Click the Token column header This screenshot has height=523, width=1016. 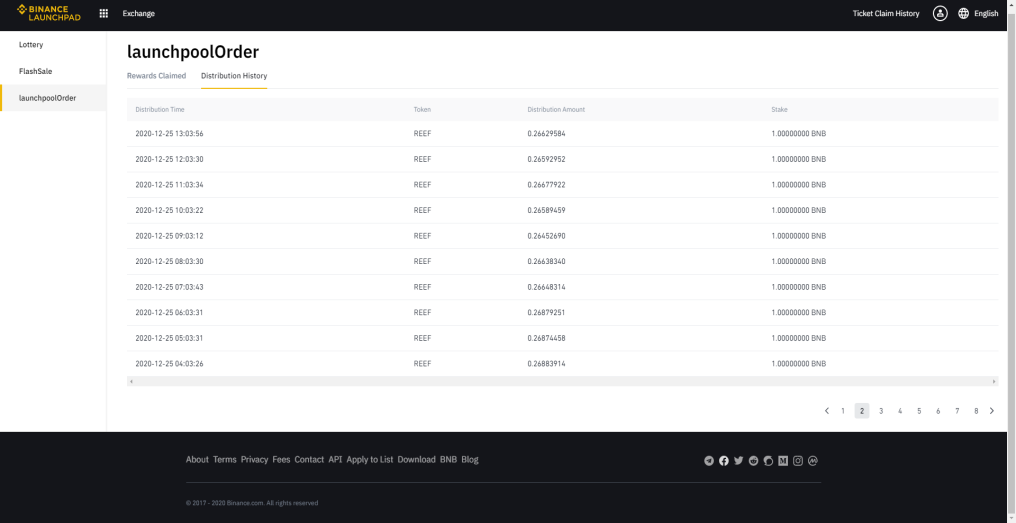click(422, 110)
